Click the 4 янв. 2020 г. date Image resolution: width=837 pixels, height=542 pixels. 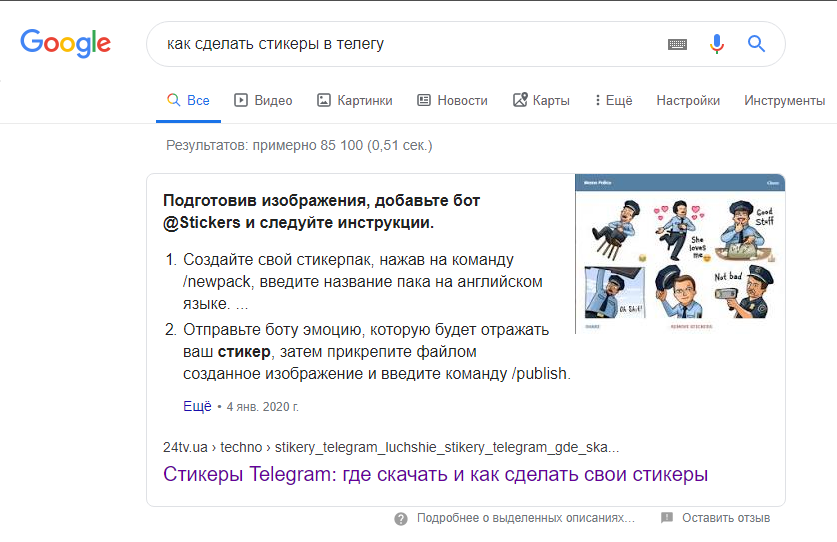coord(263,407)
